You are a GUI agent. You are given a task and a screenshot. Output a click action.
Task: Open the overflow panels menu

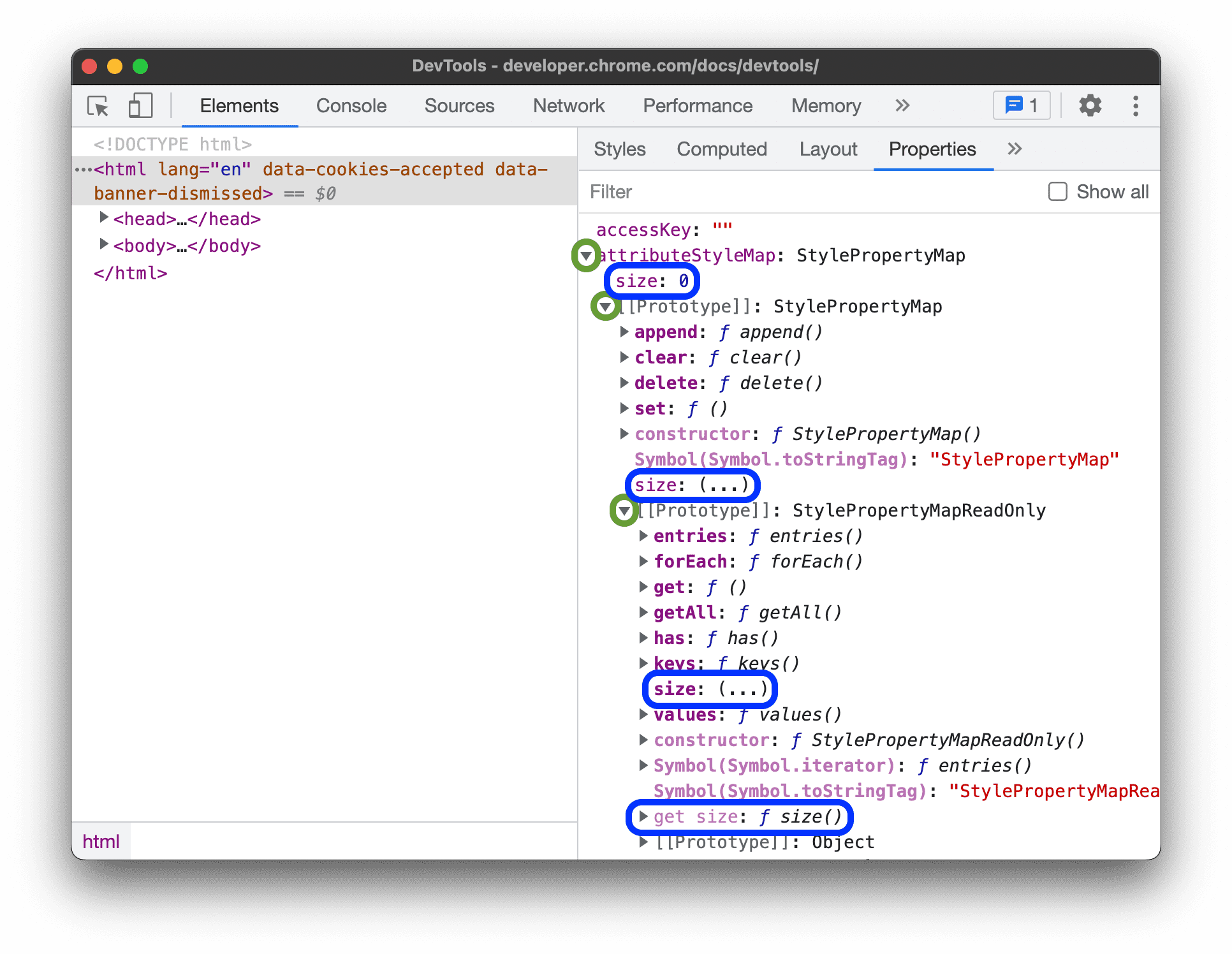pos(900,108)
